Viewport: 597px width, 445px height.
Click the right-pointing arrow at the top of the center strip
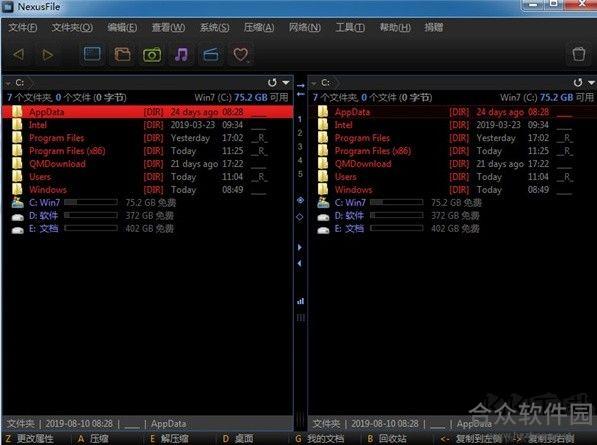click(x=300, y=86)
